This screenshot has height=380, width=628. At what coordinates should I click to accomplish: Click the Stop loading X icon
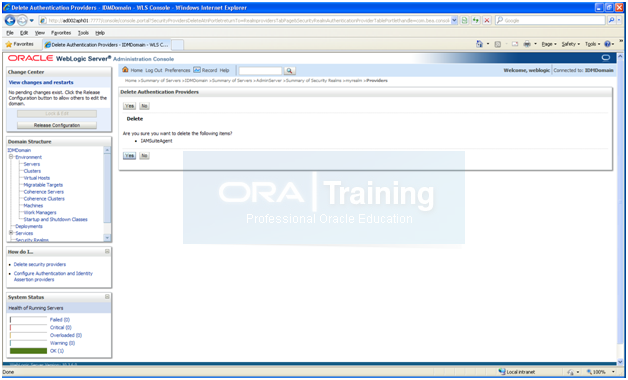pos(487,20)
